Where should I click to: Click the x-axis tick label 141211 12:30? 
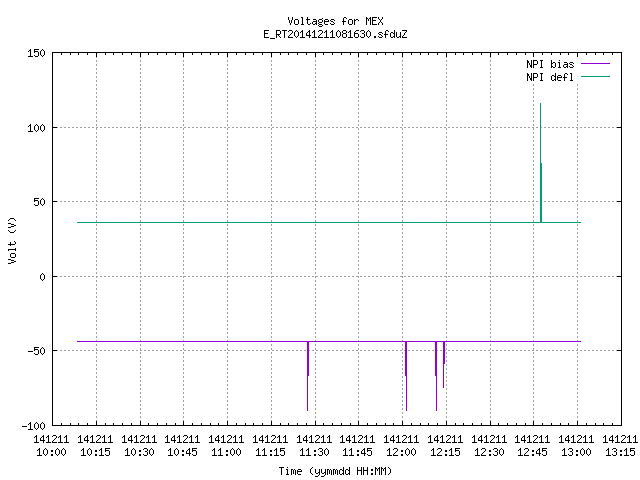(489, 446)
